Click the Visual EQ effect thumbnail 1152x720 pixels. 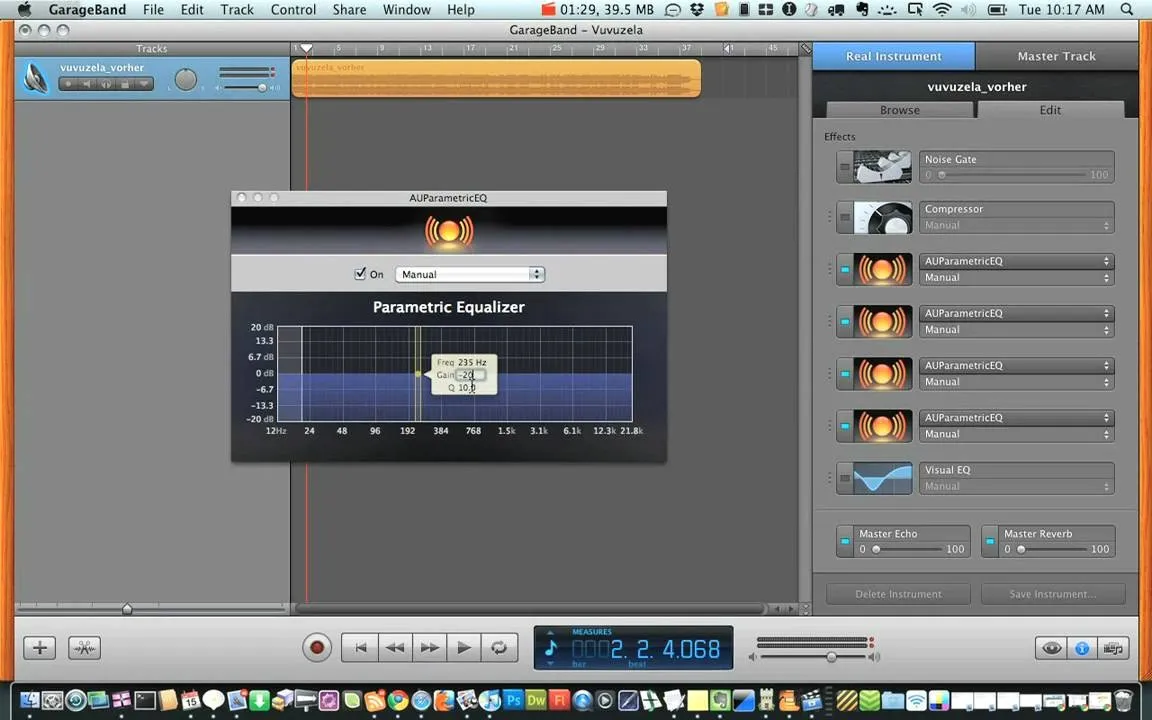coord(882,478)
